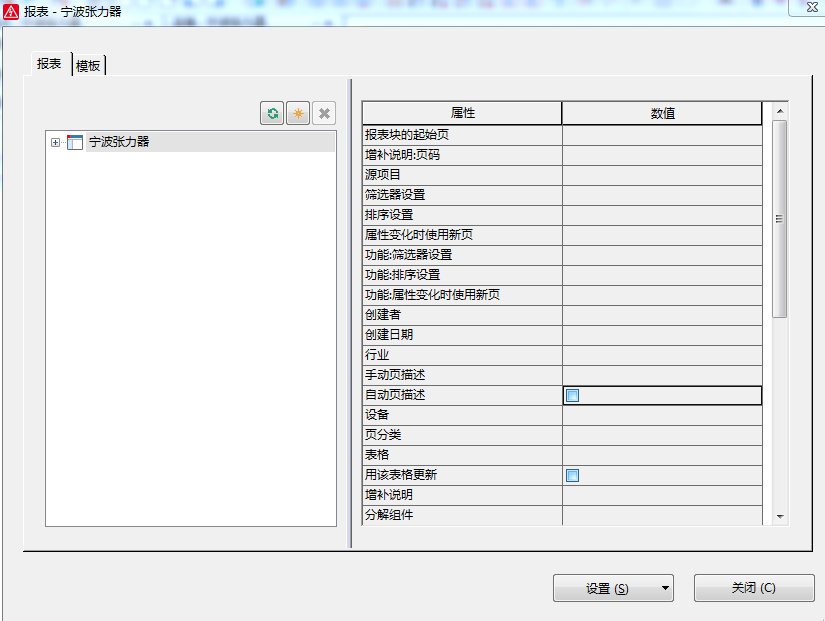Click the green refresh icon above the tree
Viewport: 825px width, 621px height.
(x=272, y=113)
